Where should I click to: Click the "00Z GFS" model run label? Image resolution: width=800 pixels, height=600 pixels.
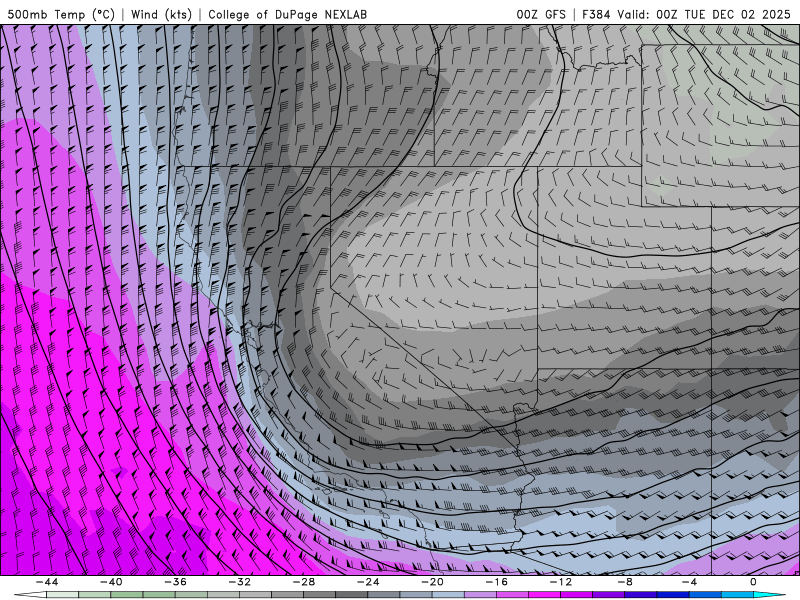tap(541, 14)
